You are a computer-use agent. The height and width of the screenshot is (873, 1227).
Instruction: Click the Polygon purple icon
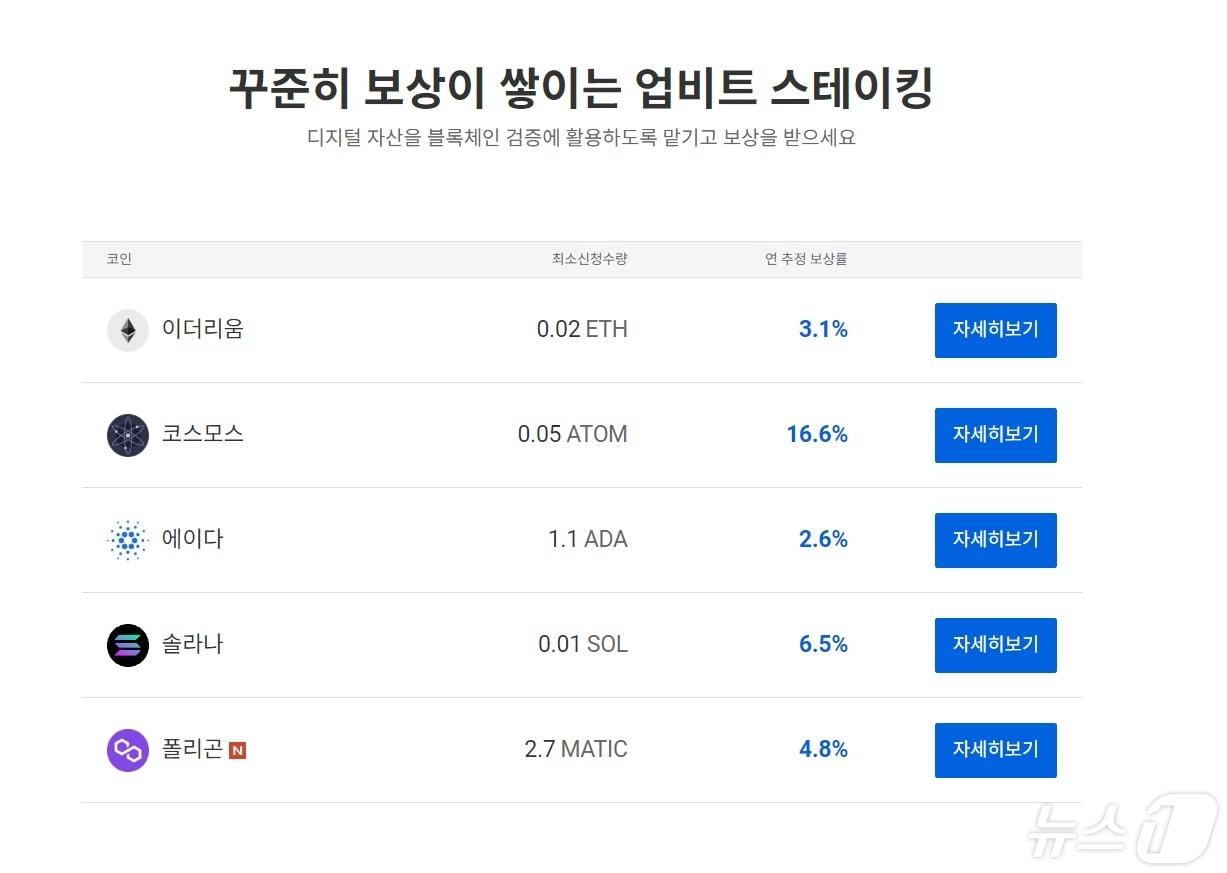pos(127,750)
